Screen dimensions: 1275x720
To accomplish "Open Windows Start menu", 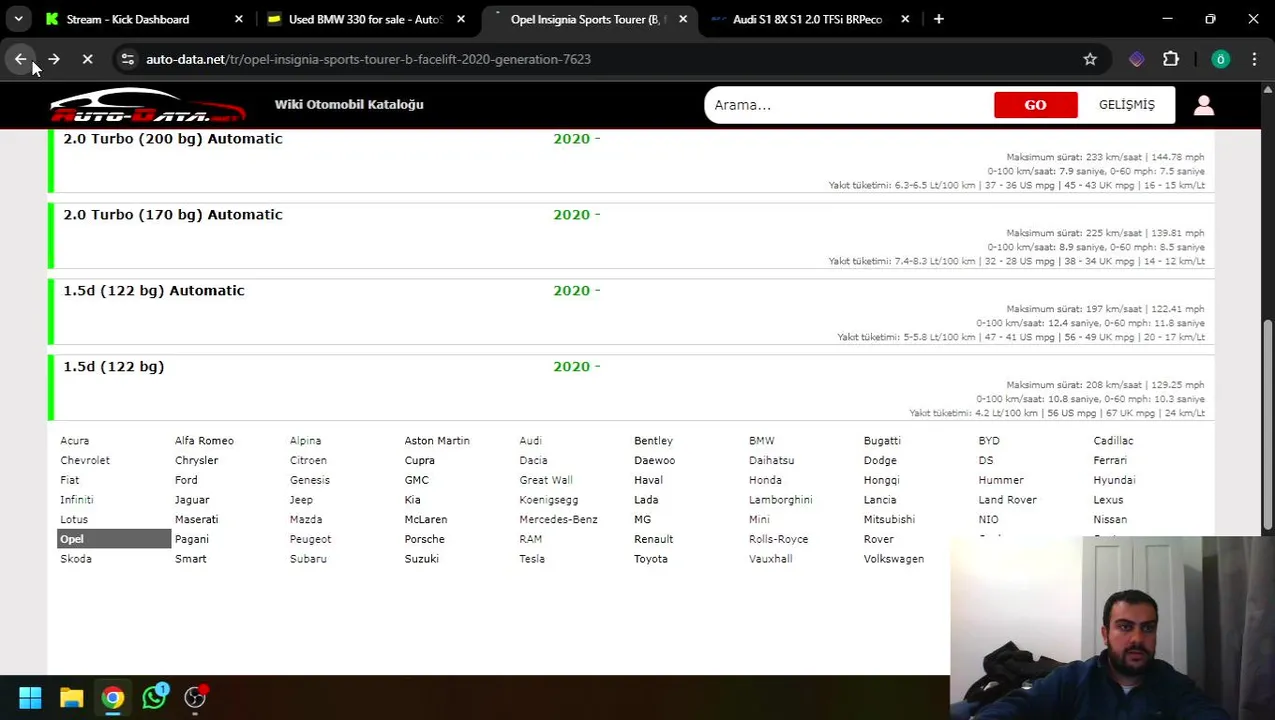I will 30,697.
